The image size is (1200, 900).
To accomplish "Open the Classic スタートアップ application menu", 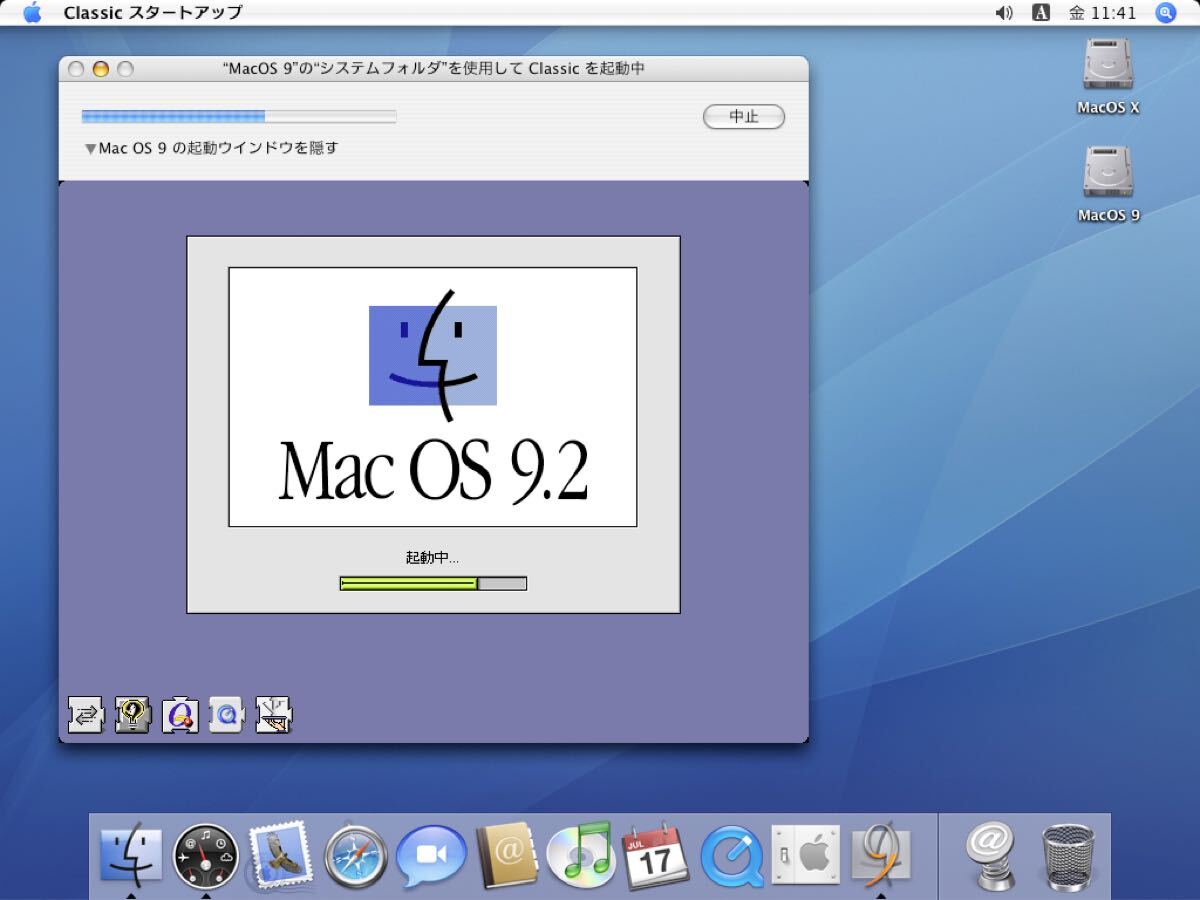I will coord(153,13).
